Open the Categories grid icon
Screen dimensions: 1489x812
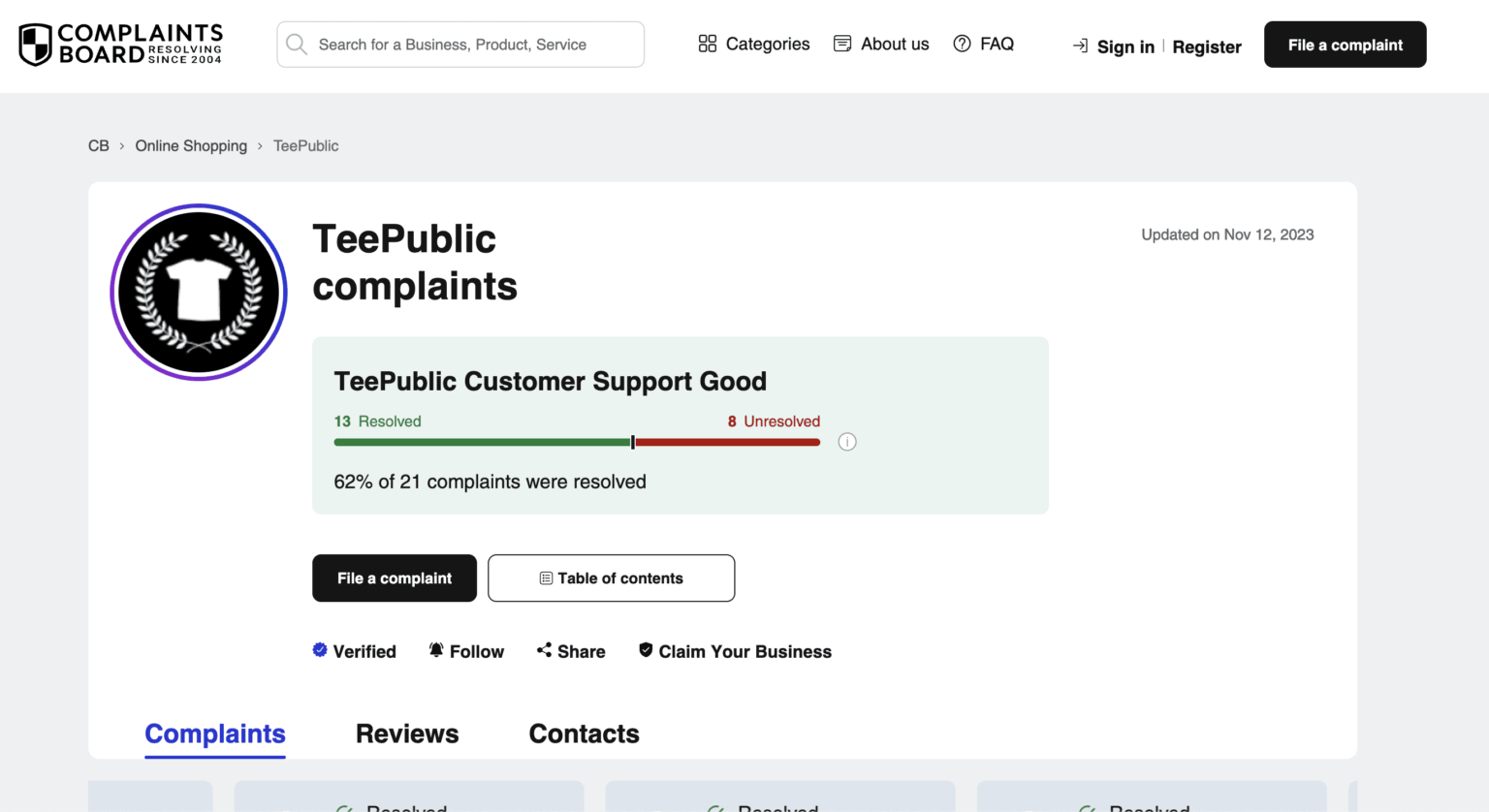tap(708, 44)
